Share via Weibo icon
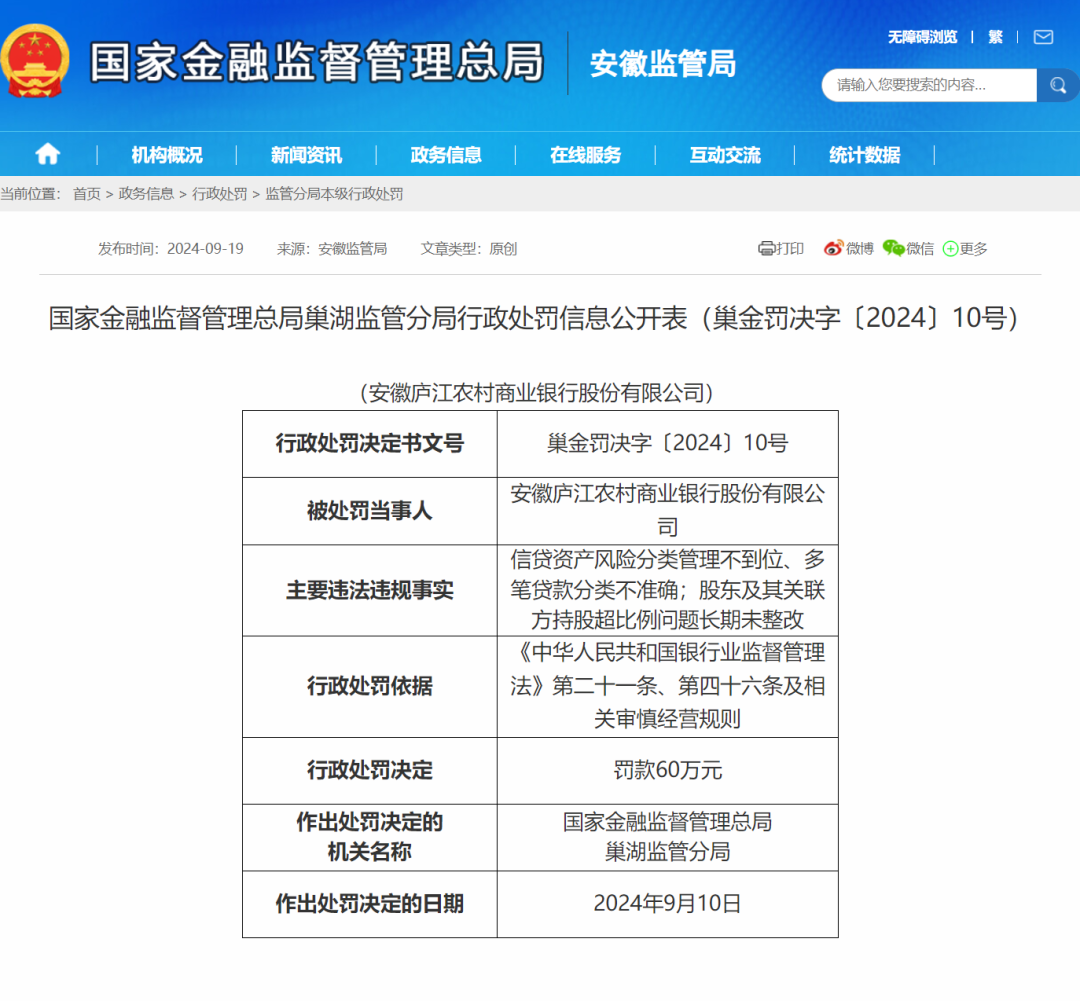The width and height of the screenshot is (1080, 1001). coord(833,248)
